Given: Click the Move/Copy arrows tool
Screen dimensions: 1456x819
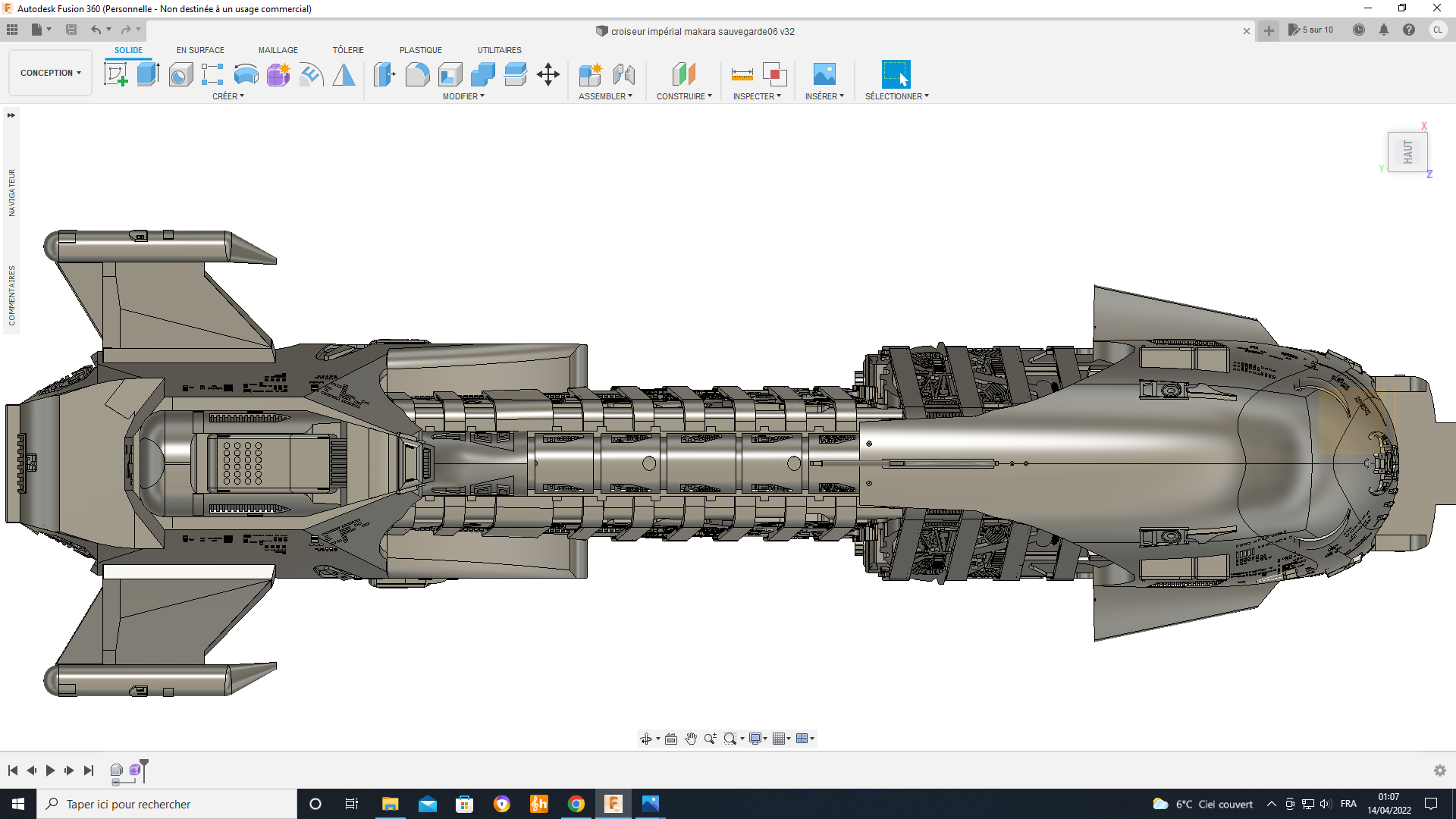Looking at the screenshot, I should 548,74.
